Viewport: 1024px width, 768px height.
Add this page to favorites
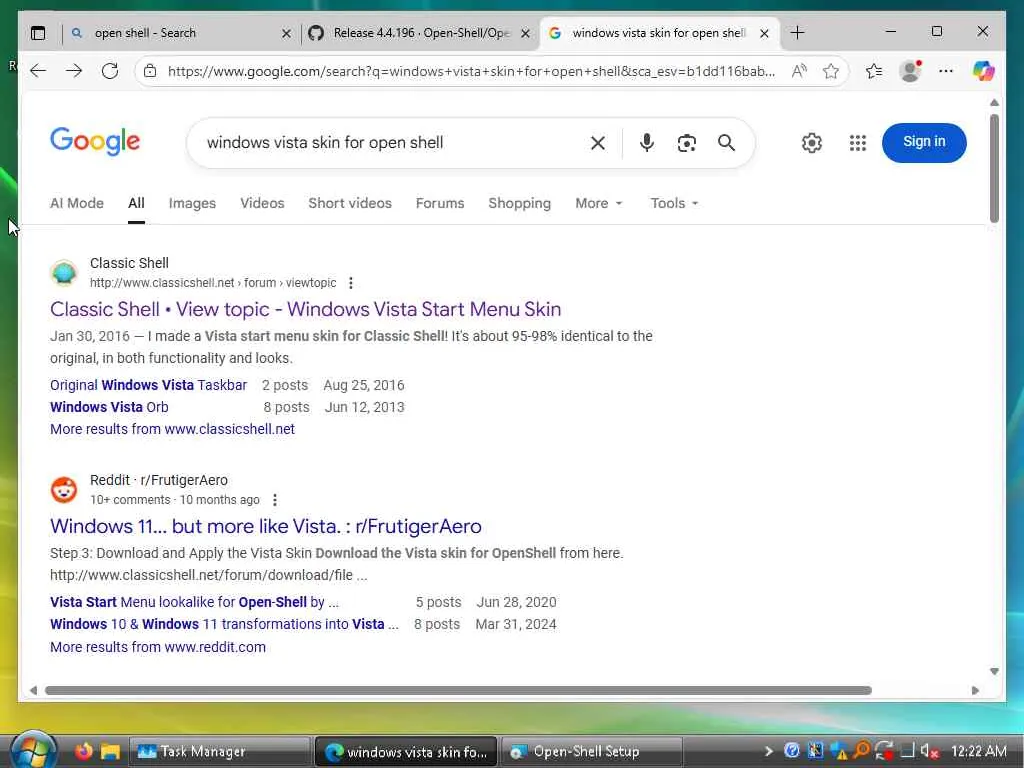point(831,71)
